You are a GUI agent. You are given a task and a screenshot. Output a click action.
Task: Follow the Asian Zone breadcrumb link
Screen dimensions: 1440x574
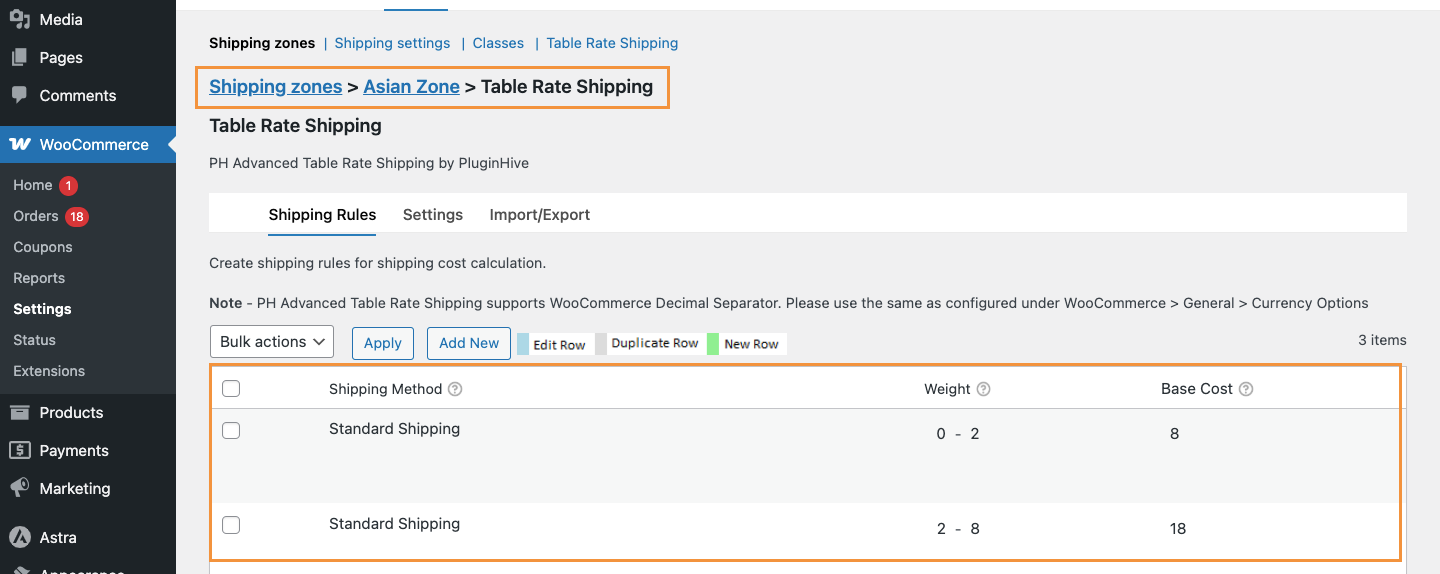[411, 87]
